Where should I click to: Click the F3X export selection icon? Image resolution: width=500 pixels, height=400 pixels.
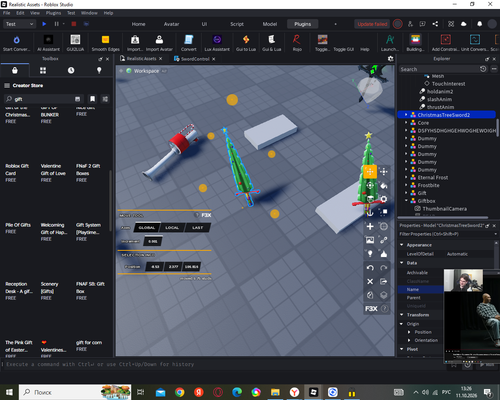(x=384, y=282)
